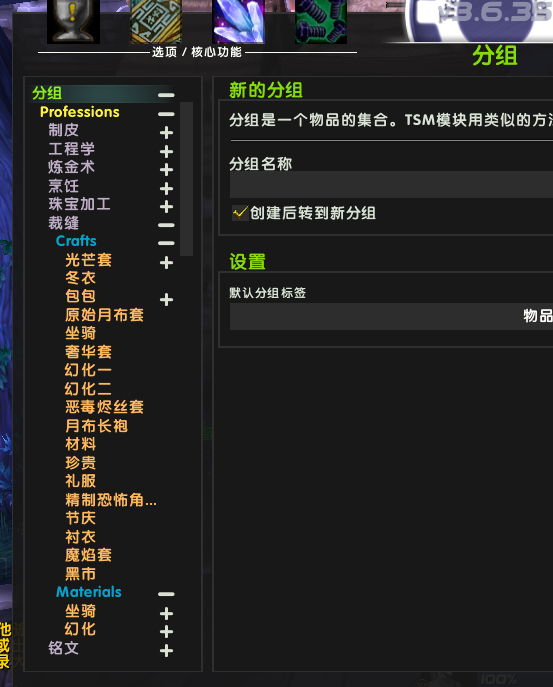
Task: Expand the 珠宝加工 group
Action: [166, 206]
